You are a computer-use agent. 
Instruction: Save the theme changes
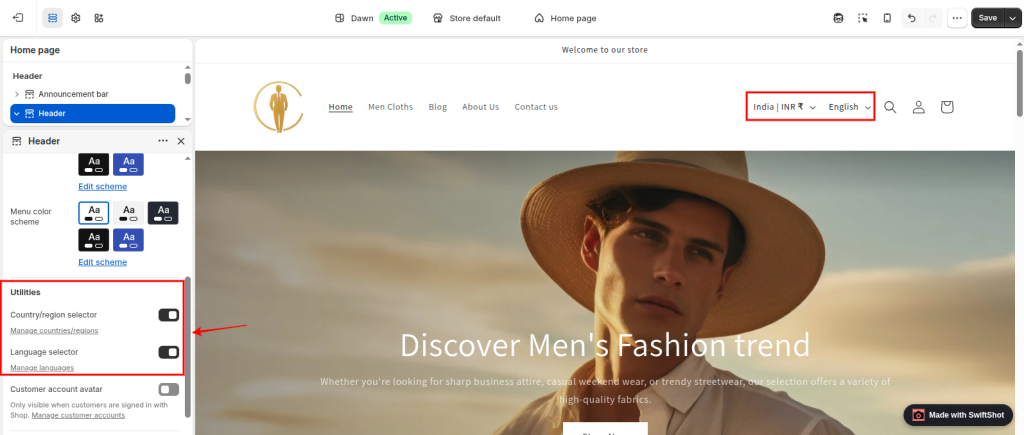(x=987, y=18)
